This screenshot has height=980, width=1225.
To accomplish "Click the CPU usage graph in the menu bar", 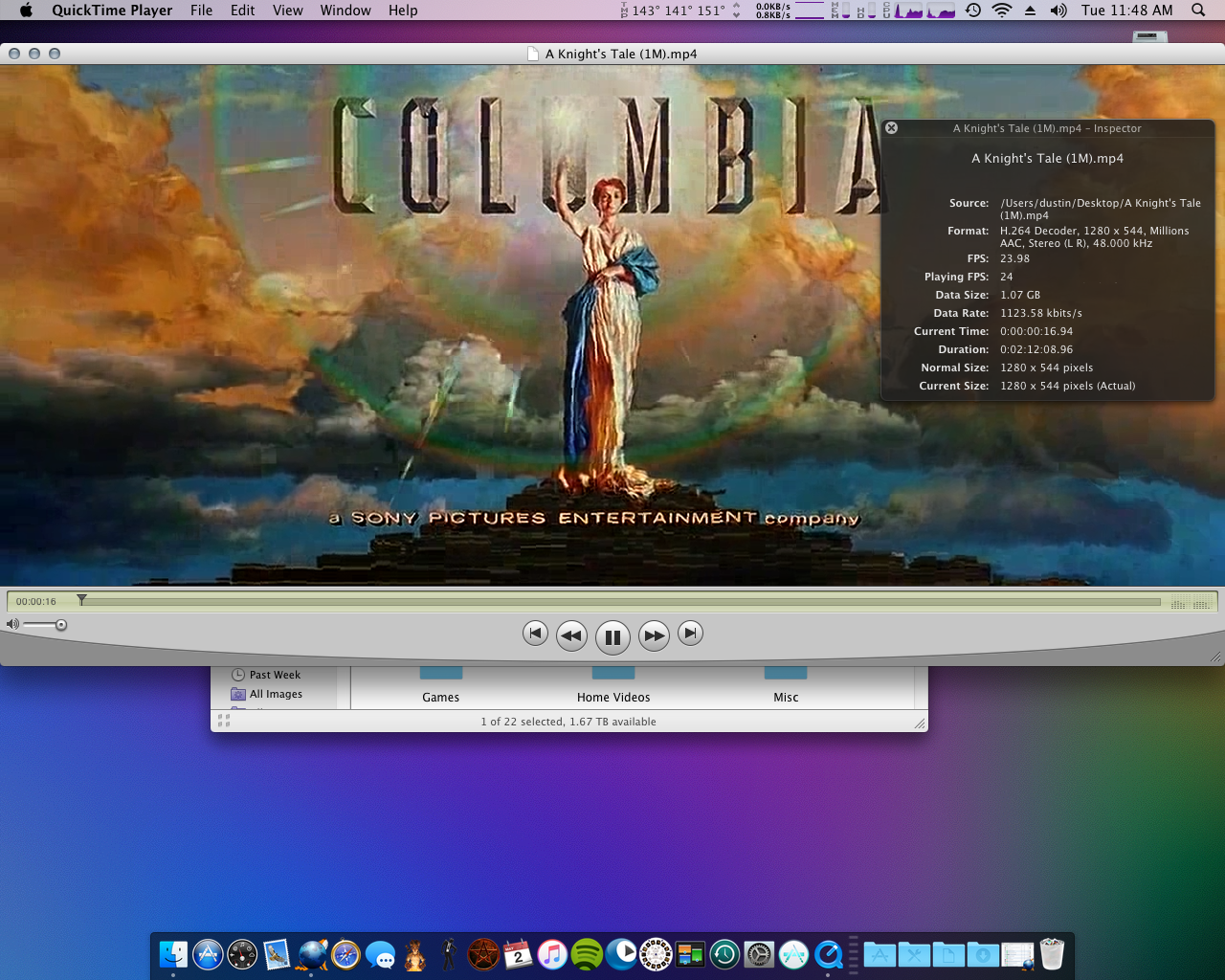I will click(924, 11).
